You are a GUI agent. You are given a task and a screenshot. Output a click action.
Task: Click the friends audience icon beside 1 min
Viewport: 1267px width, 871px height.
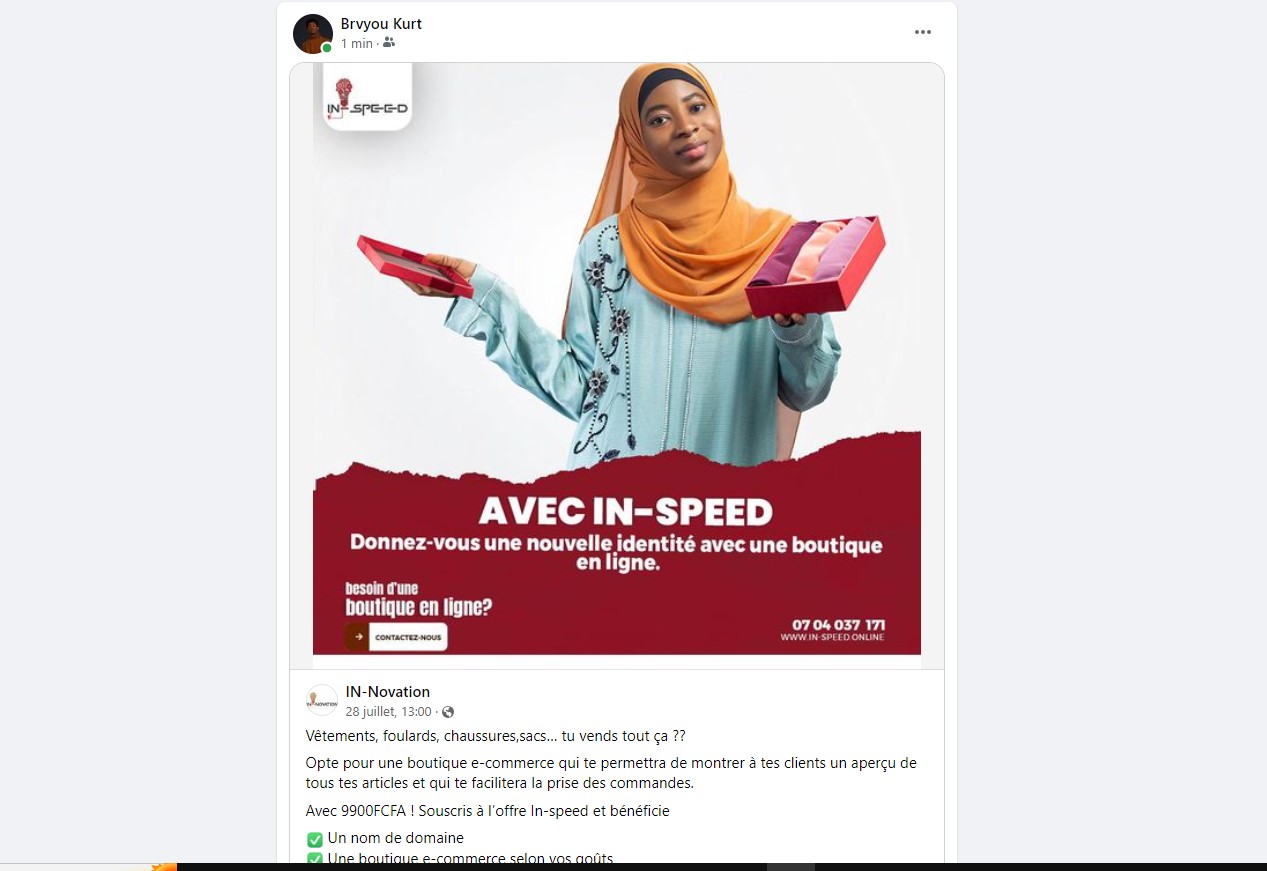click(389, 43)
